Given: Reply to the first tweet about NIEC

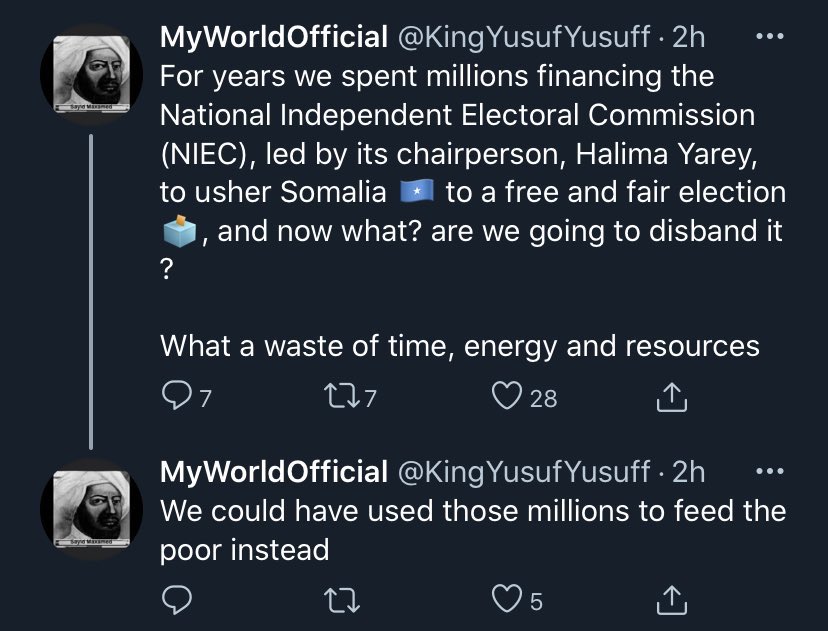Looking at the screenshot, I should 177,396.
